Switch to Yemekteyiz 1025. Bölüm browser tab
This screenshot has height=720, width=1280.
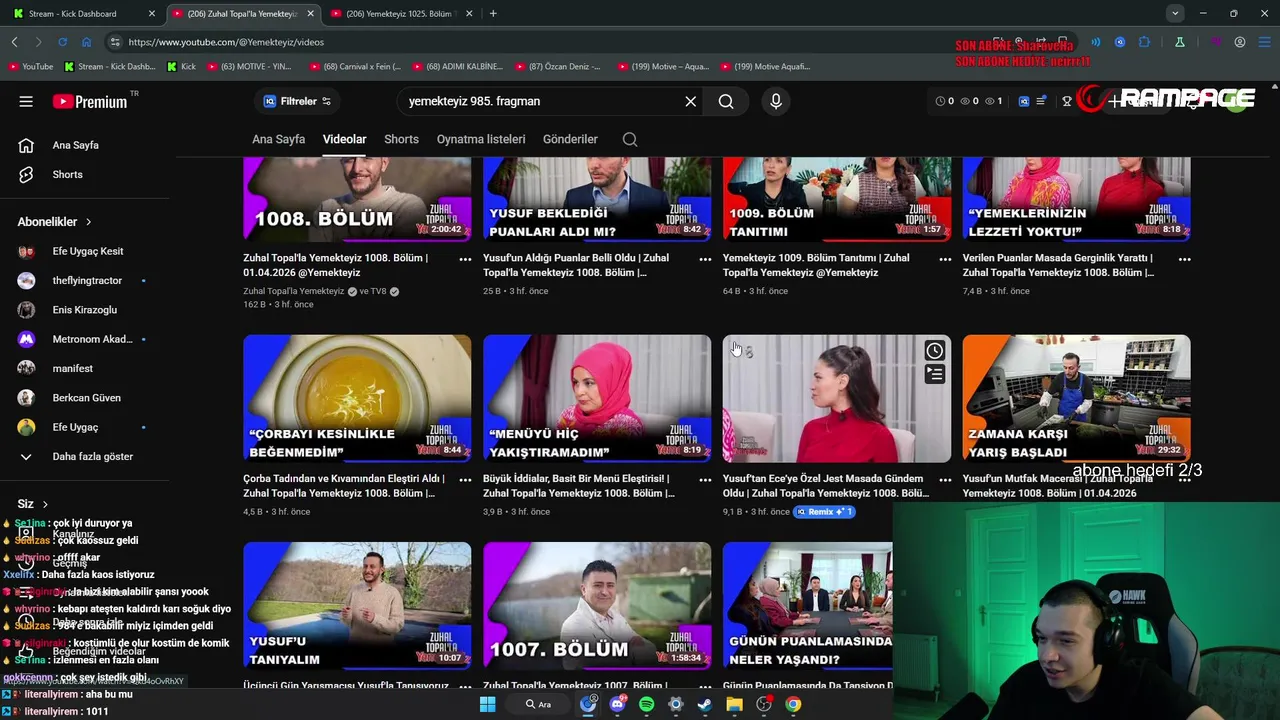click(x=400, y=13)
